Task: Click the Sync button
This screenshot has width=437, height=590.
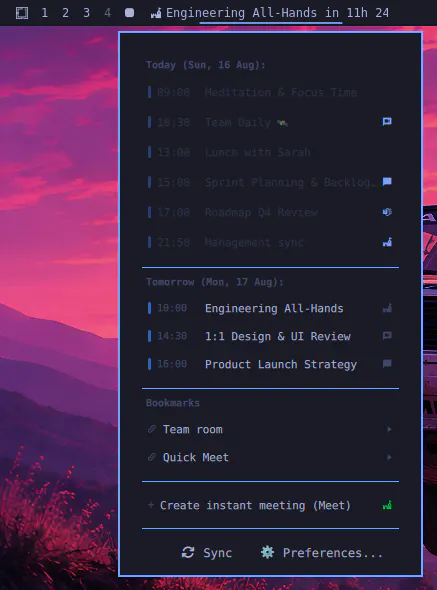Action: pyautogui.click(x=207, y=553)
